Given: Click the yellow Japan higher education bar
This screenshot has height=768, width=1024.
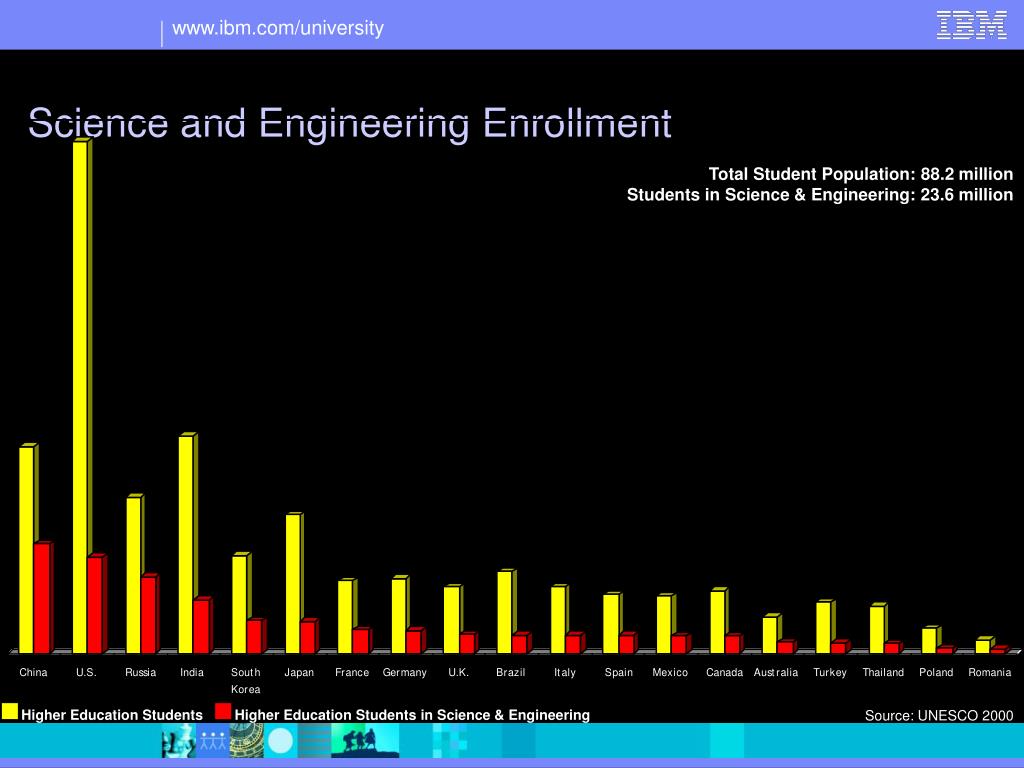Looking at the screenshot, I should coord(293,584).
